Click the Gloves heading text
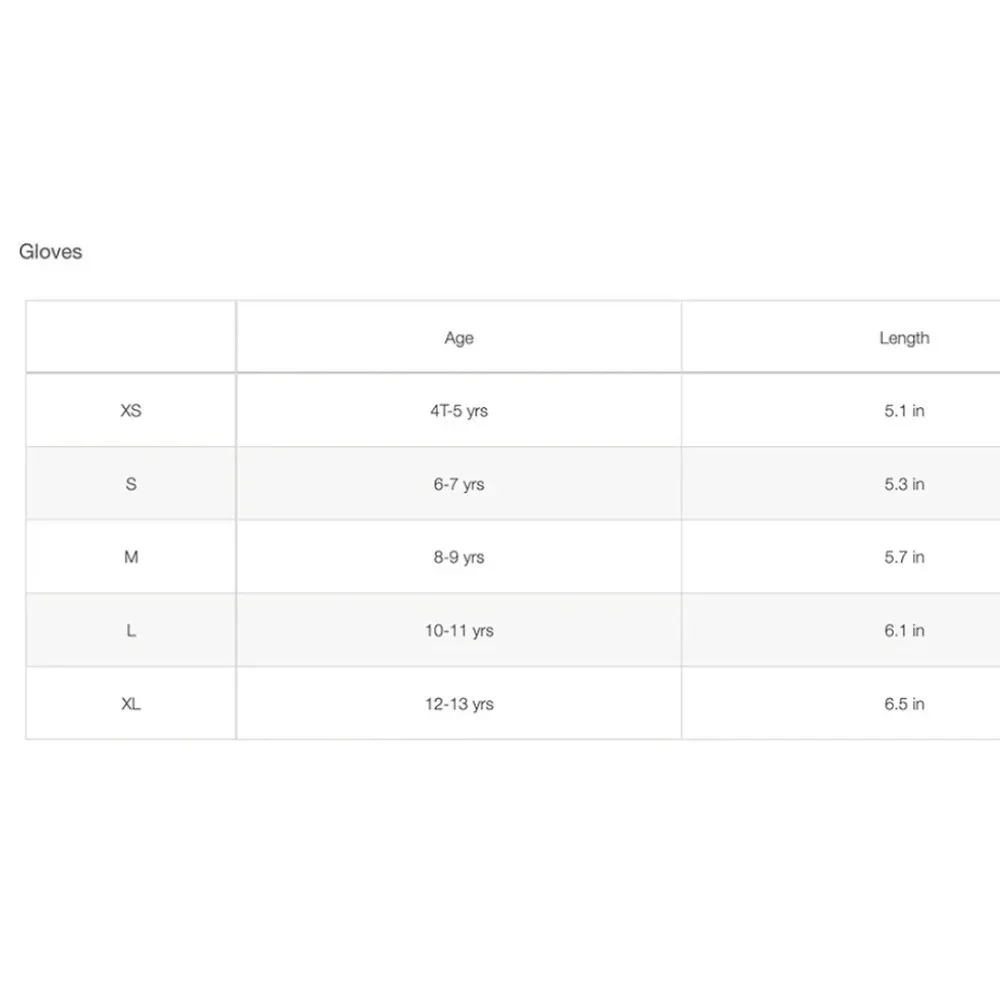The width and height of the screenshot is (1000, 1000). (50, 252)
